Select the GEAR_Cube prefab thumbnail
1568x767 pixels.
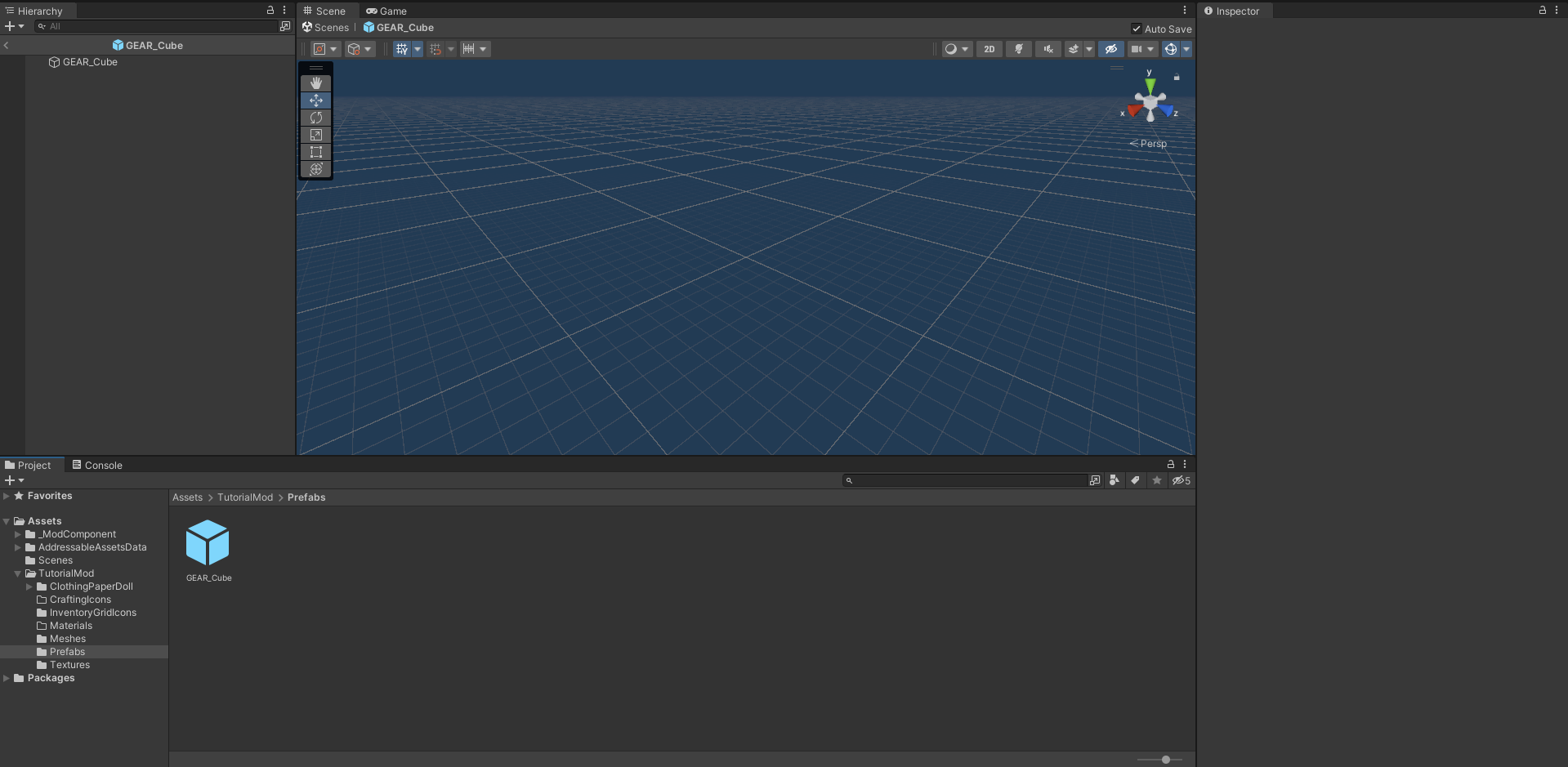(x=208, y=543)
